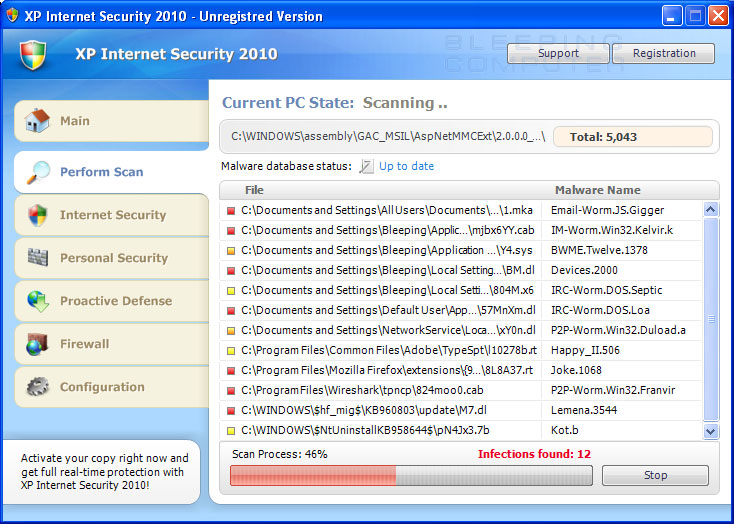The width and height of the screenshot is (734, 524).
Task: Click malware name Joke.1068
Action: (576, 370)
